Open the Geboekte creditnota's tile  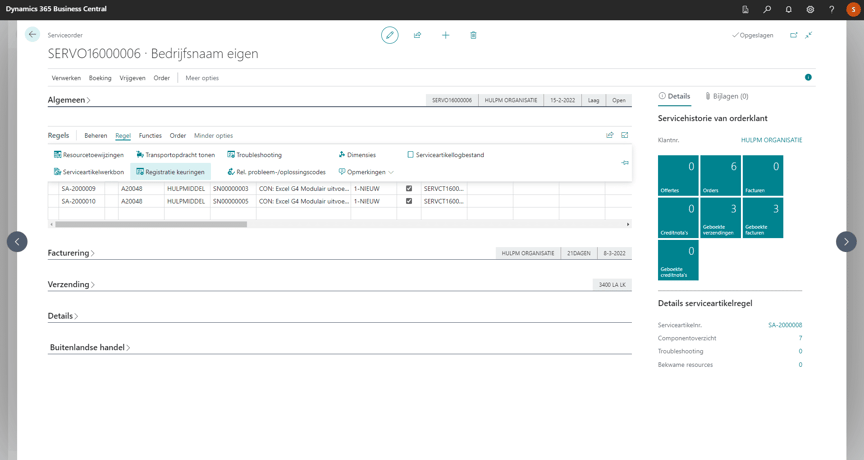click(678, 260)
